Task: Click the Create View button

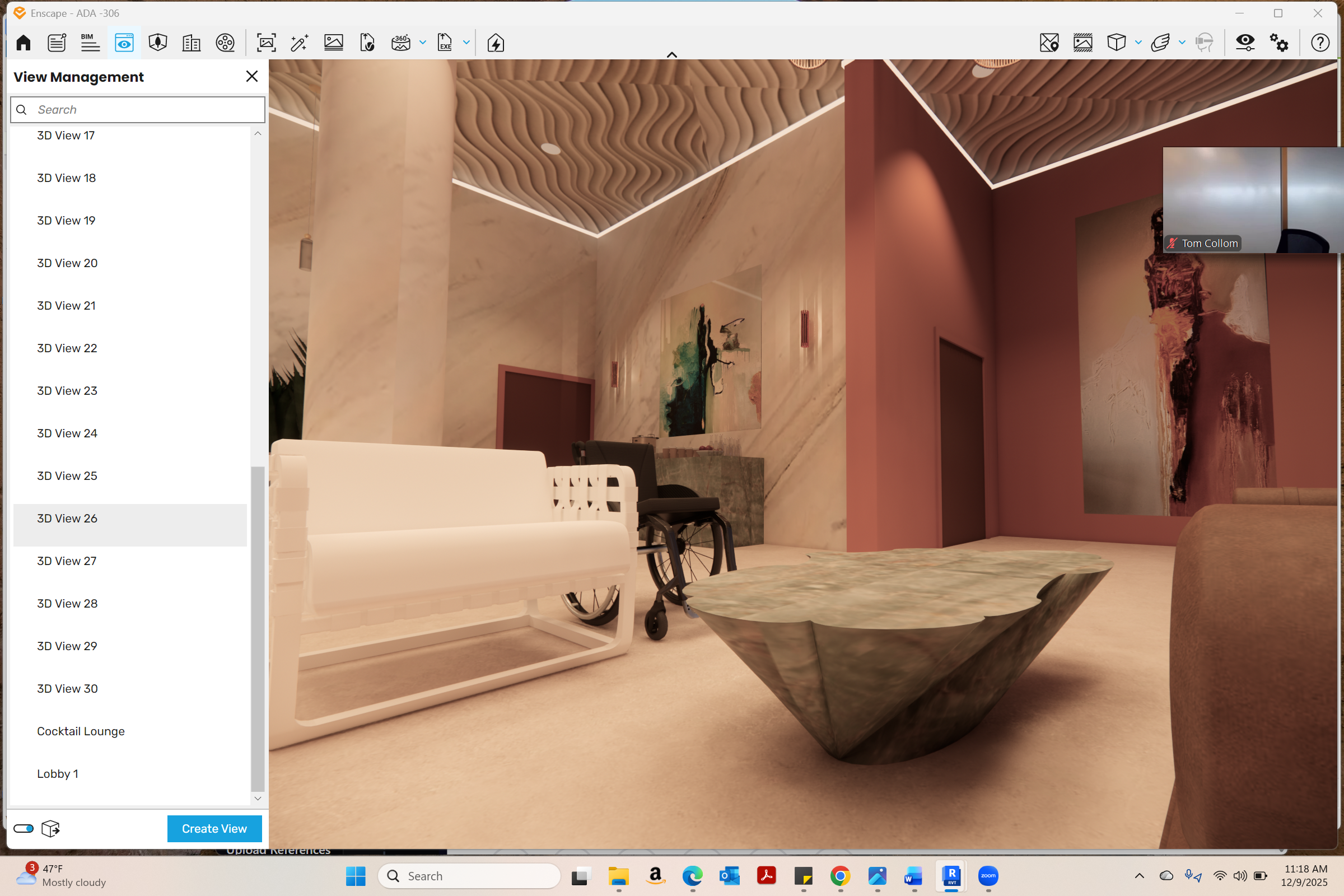Action: point(214,829)
